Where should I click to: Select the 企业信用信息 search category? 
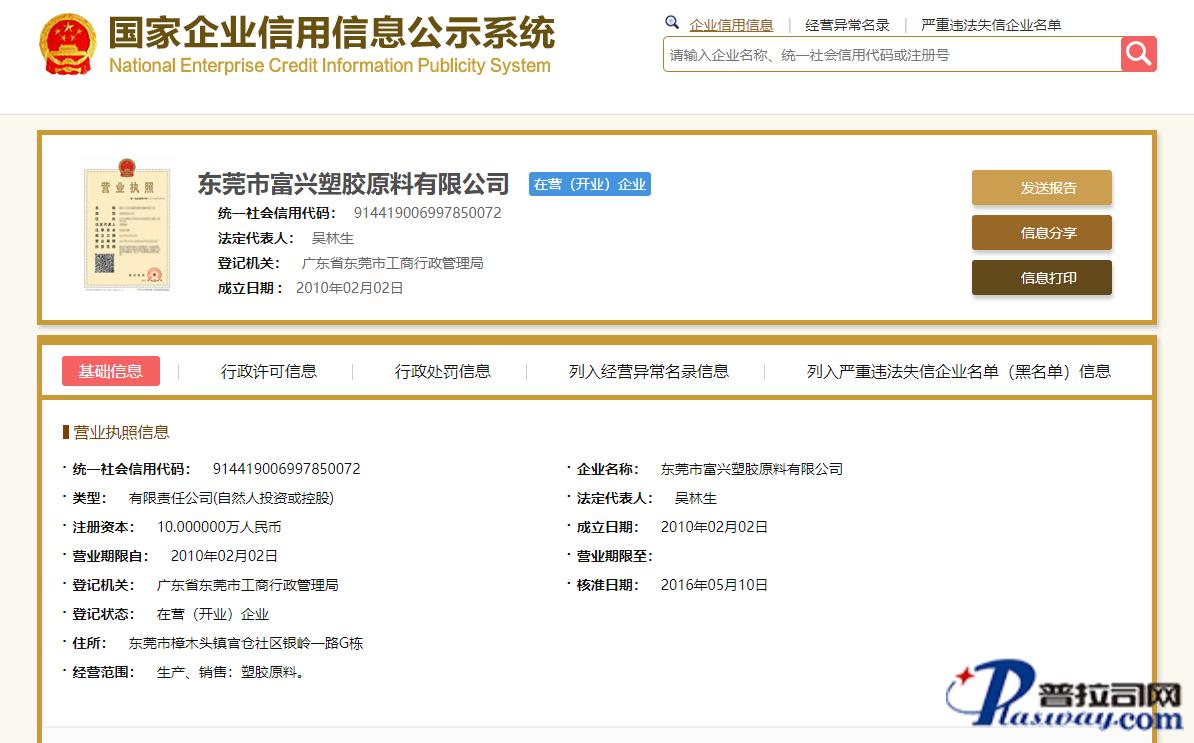click(x=731, y=25)
